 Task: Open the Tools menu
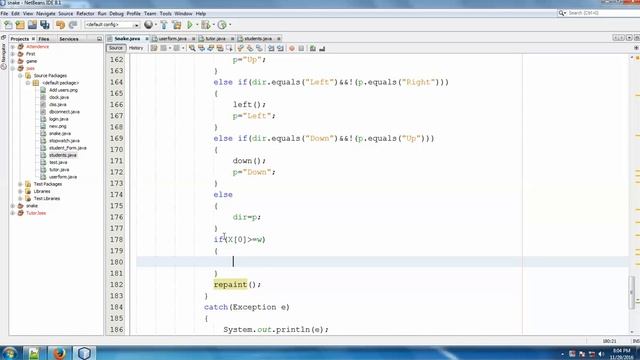[165, 13]
